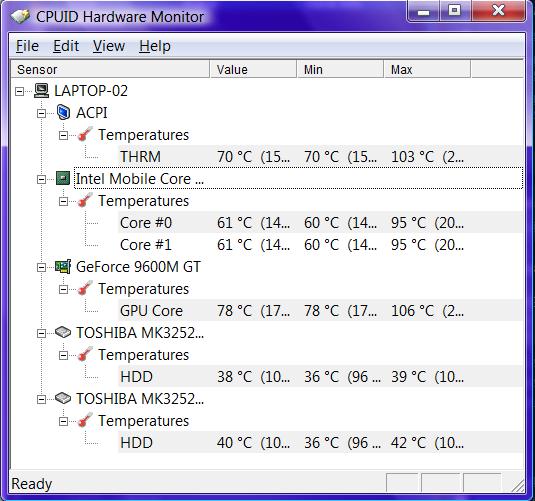This screenshot has height=501, width=535.
Task: Click the Sensor column header
Action: point(110,69)
